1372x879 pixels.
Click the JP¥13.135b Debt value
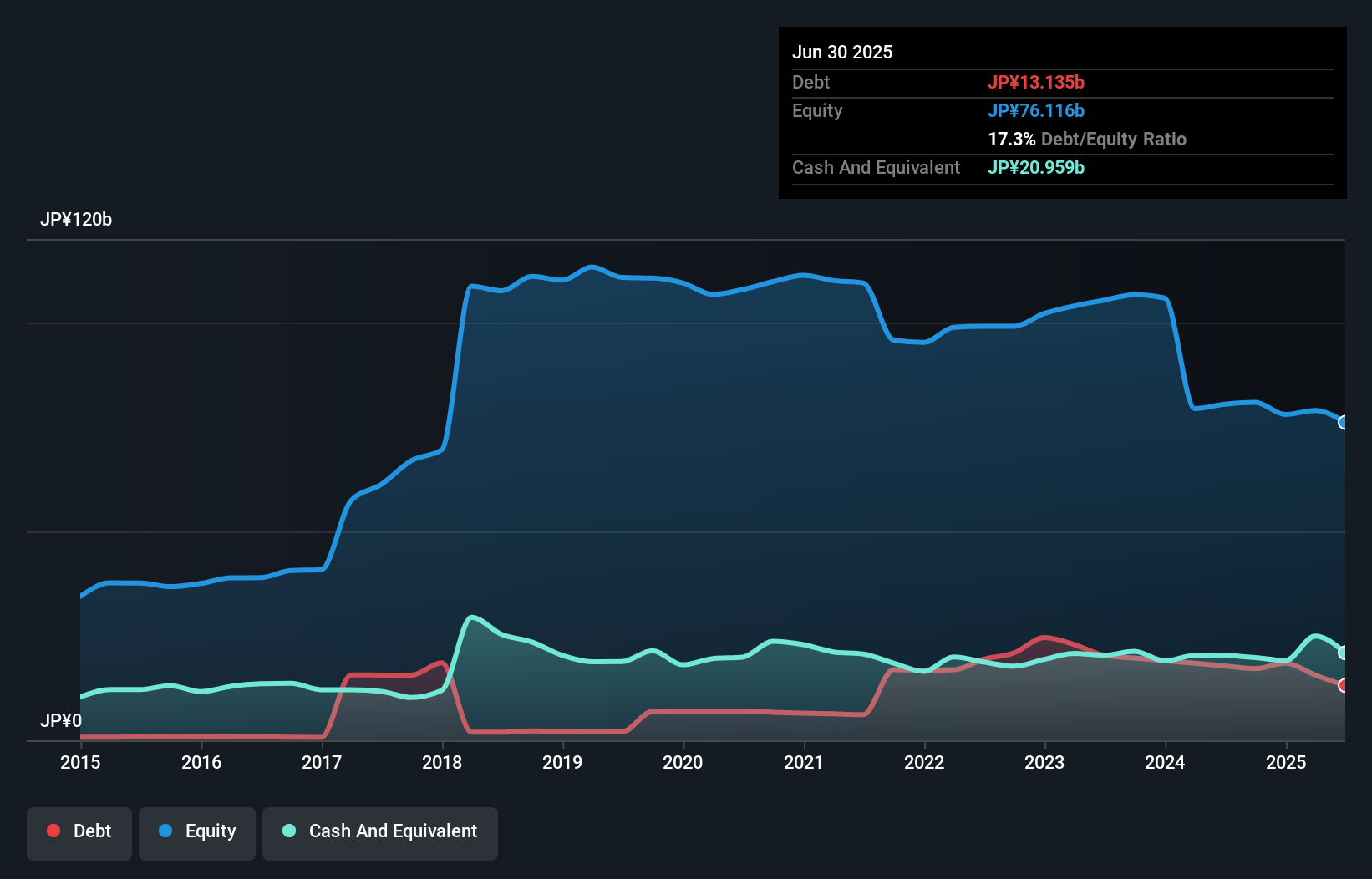(x=1037, y=82)
